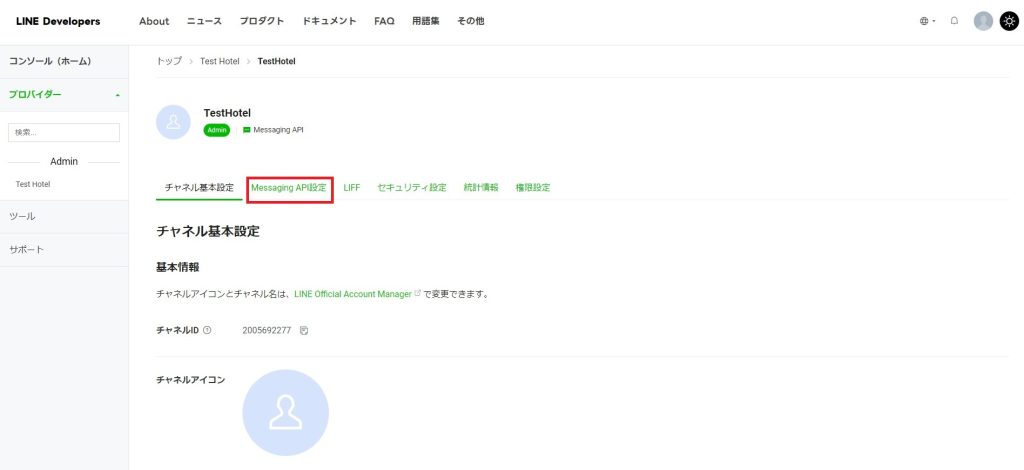Open the ドキュメント menu in header
This screenshot has width=1024, height=470.
[x=328, y=21]
